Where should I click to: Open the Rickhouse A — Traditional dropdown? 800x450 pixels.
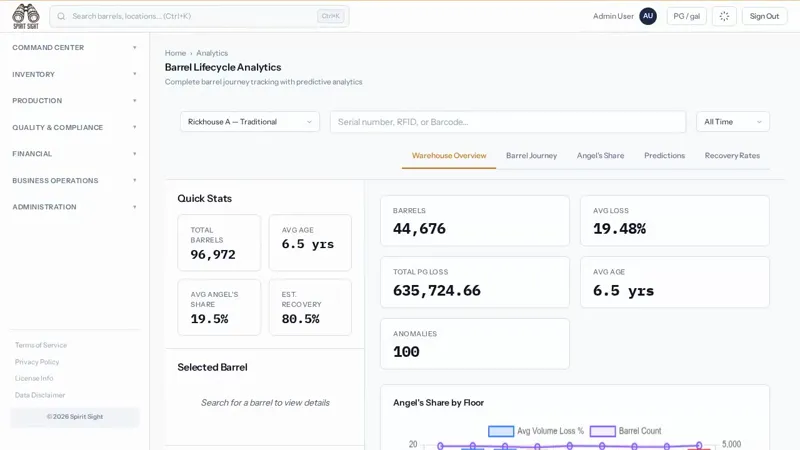[250, 122]
